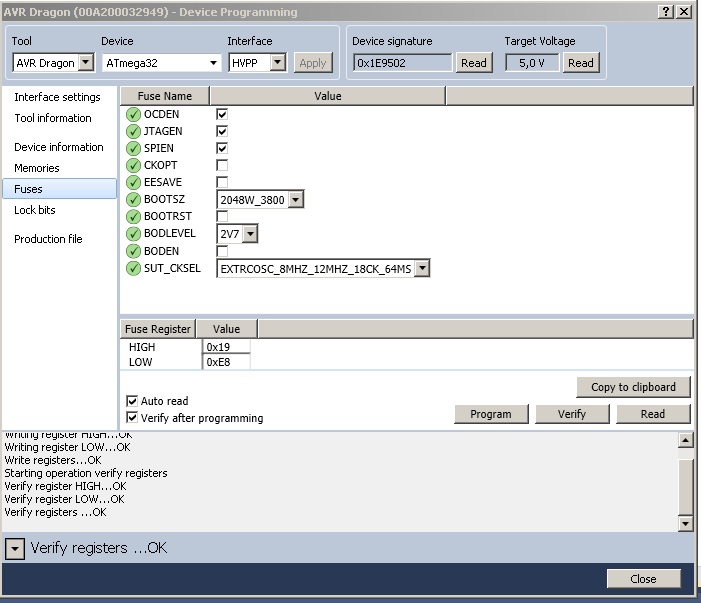Click the green status icon beside BOOTSZ
This screenshot has height=603, width=701.
[133, 199]
